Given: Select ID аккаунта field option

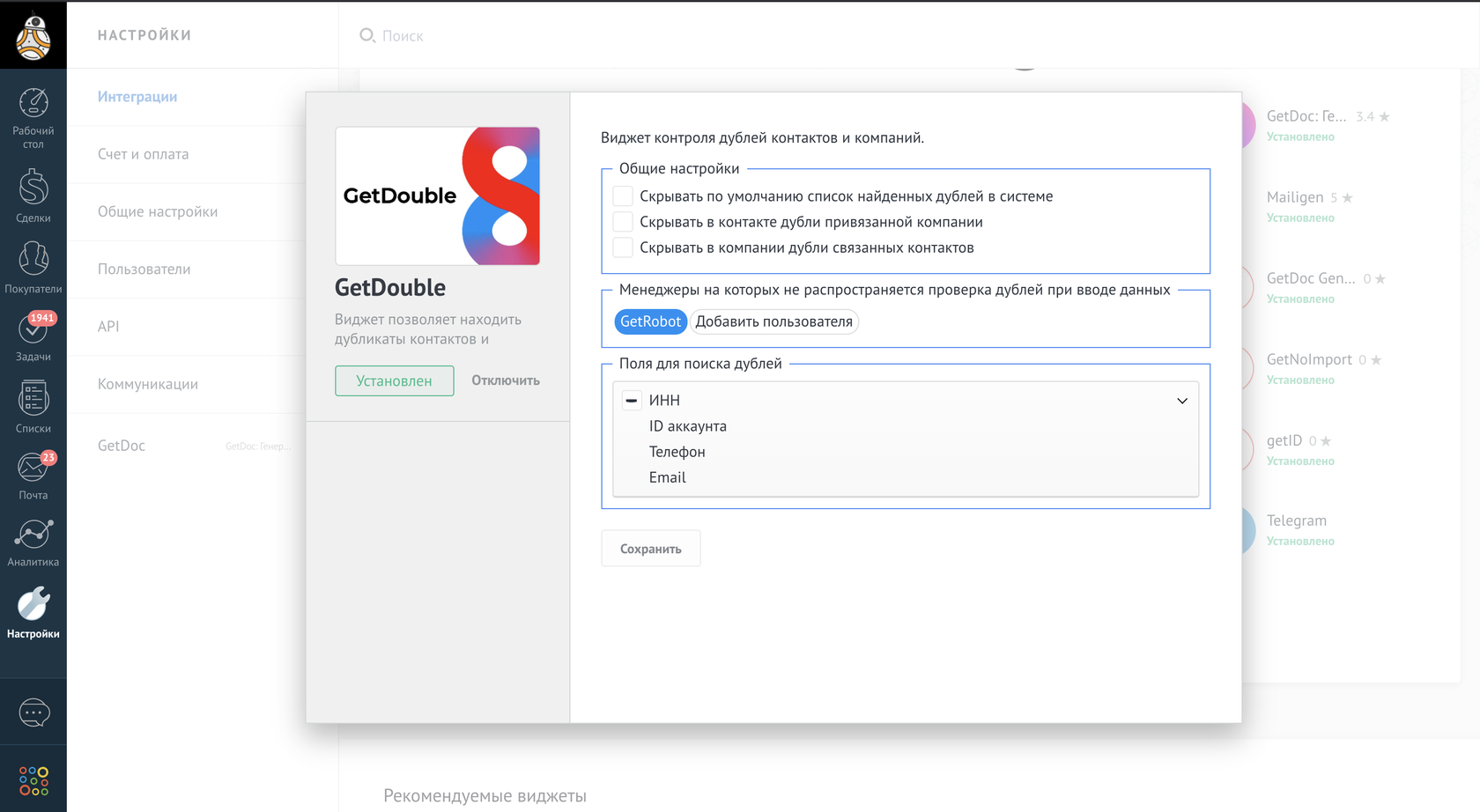Looking at the screenshot, I should [688, 425].
